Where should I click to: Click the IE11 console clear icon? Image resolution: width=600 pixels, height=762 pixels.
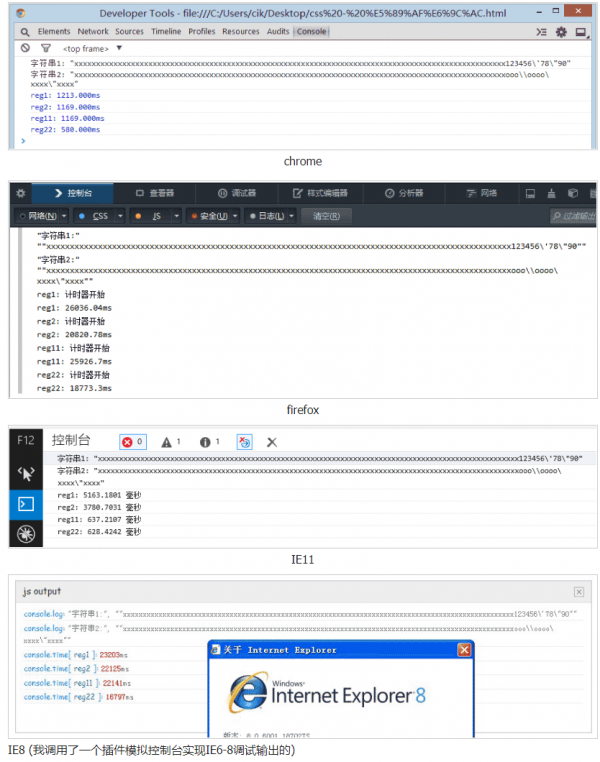[272, 441]
